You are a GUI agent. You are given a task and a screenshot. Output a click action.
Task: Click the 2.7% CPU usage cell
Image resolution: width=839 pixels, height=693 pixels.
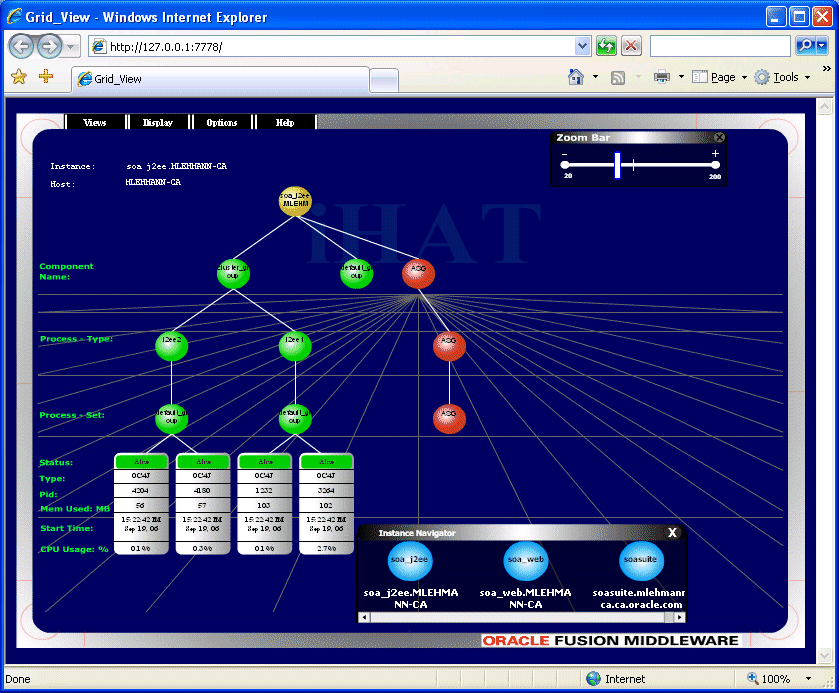tap(326, 549)
